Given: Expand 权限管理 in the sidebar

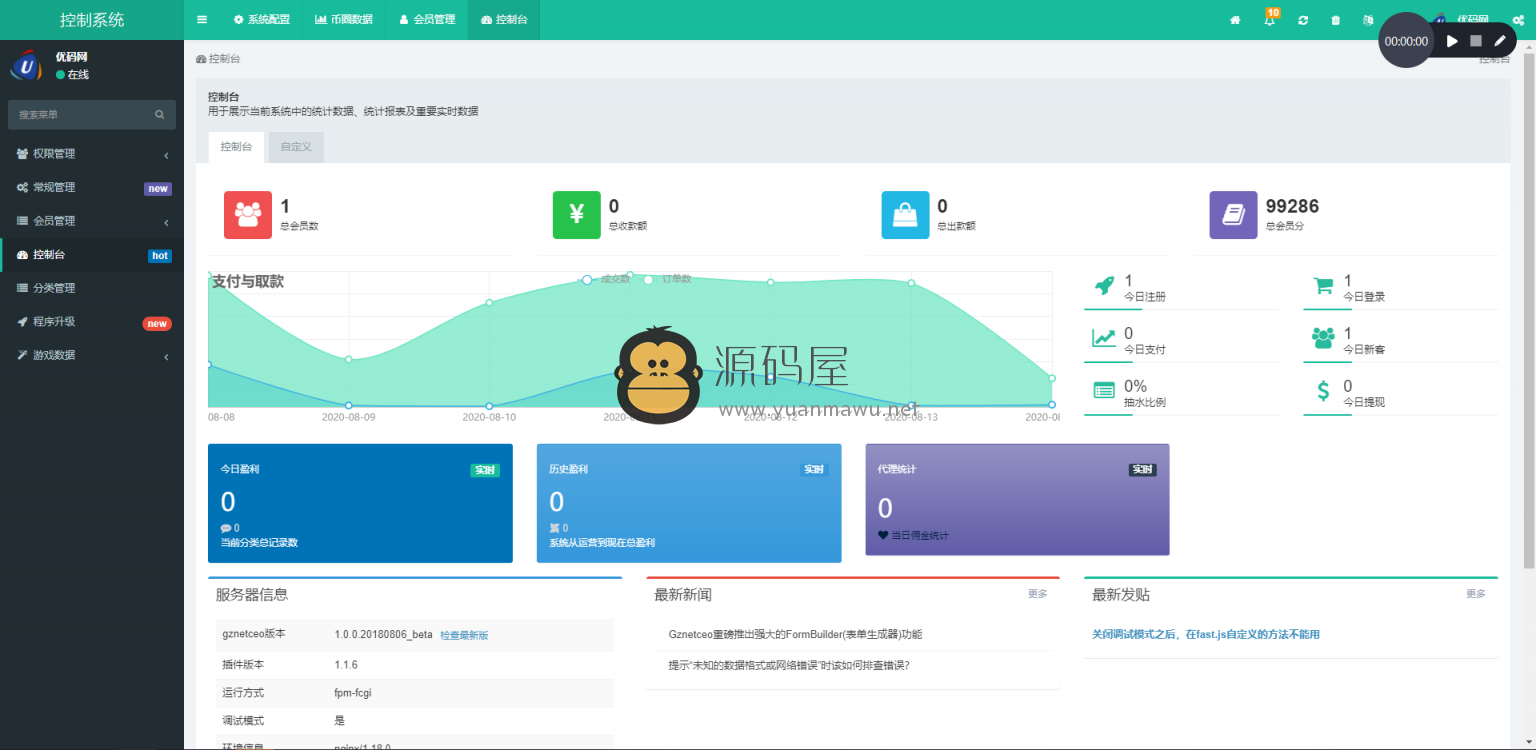Looking at the screenshot, I should pos(92,154).
